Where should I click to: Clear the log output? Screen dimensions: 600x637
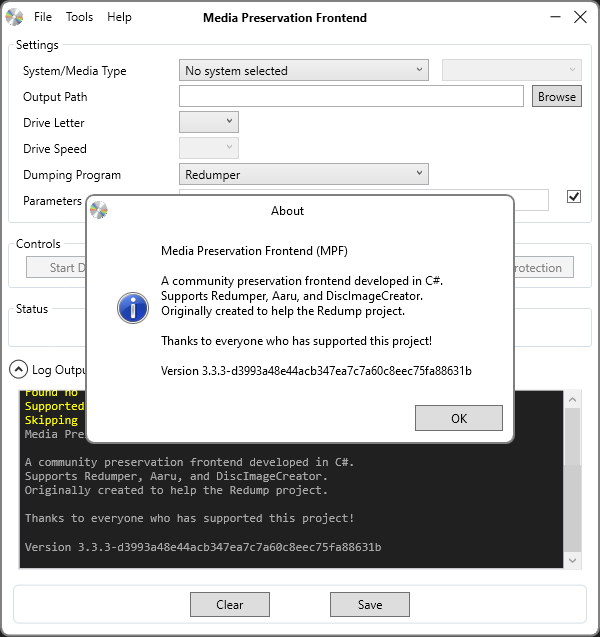[230, 604]
